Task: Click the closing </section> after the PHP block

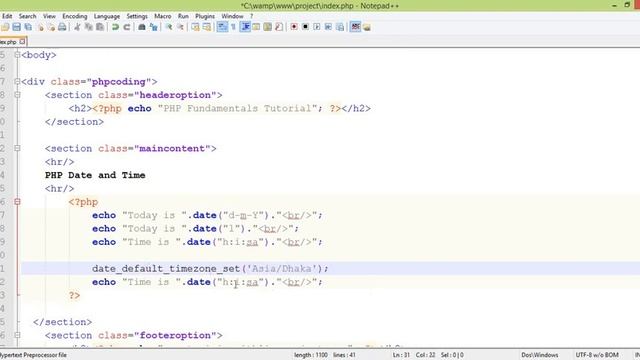Action: click(x=62, y=322)
